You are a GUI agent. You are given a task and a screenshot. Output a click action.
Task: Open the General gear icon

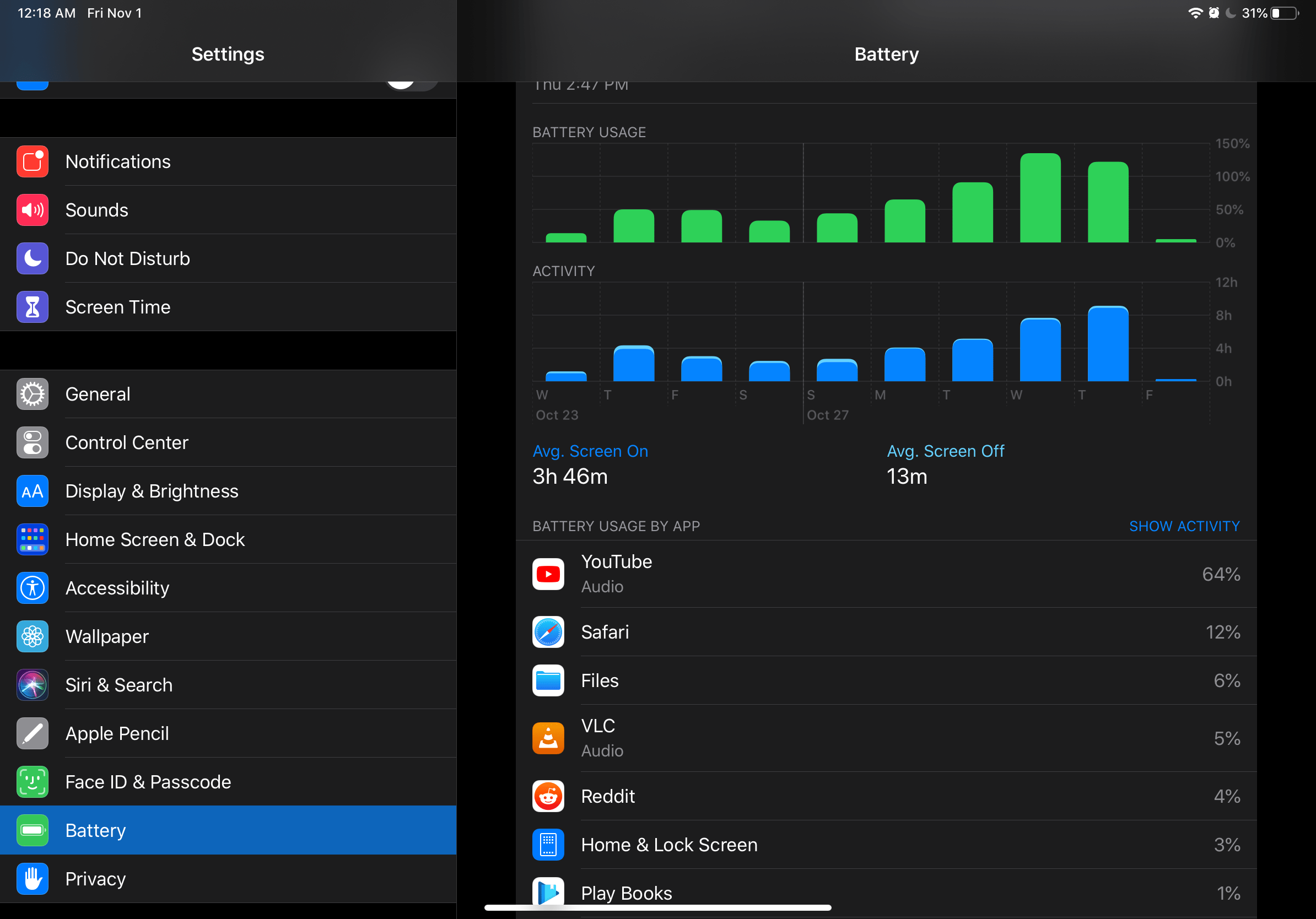[33, 394]
